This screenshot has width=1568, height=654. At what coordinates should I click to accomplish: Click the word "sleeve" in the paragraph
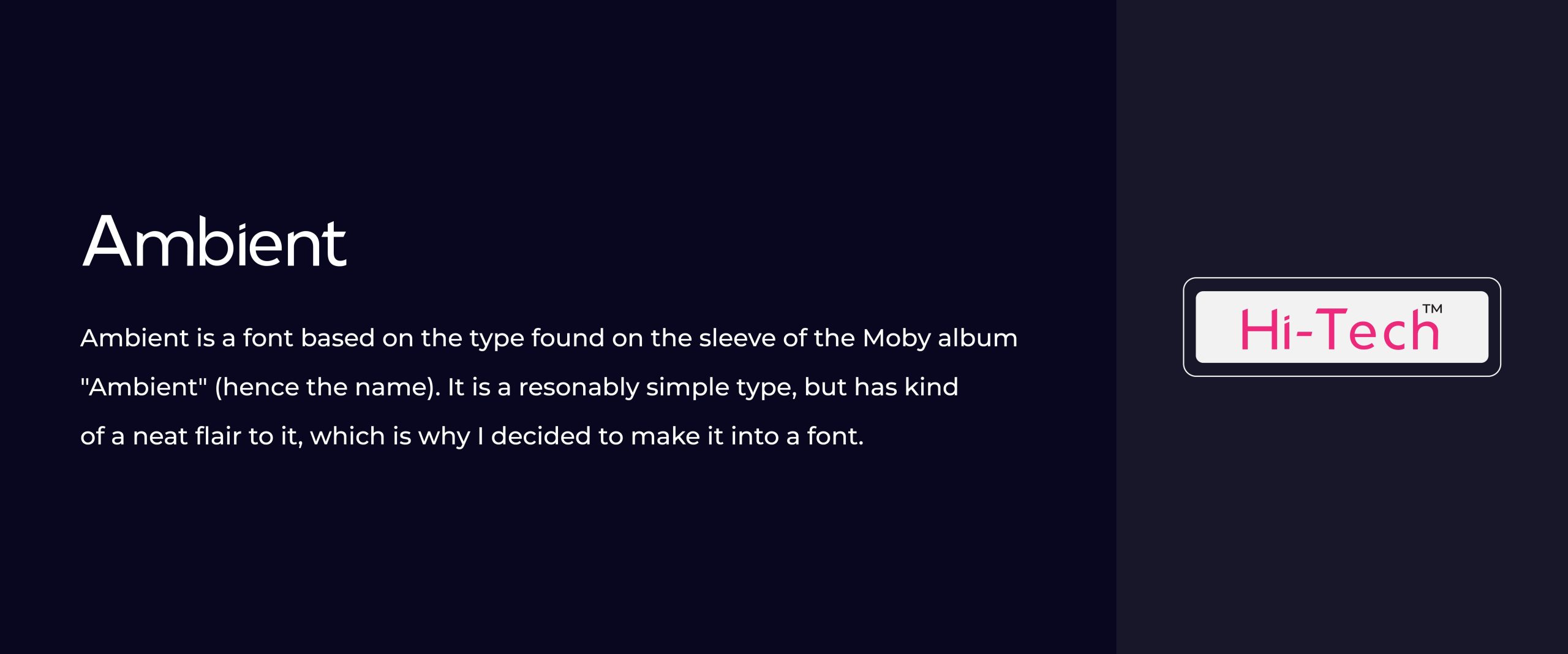(736, 338)
